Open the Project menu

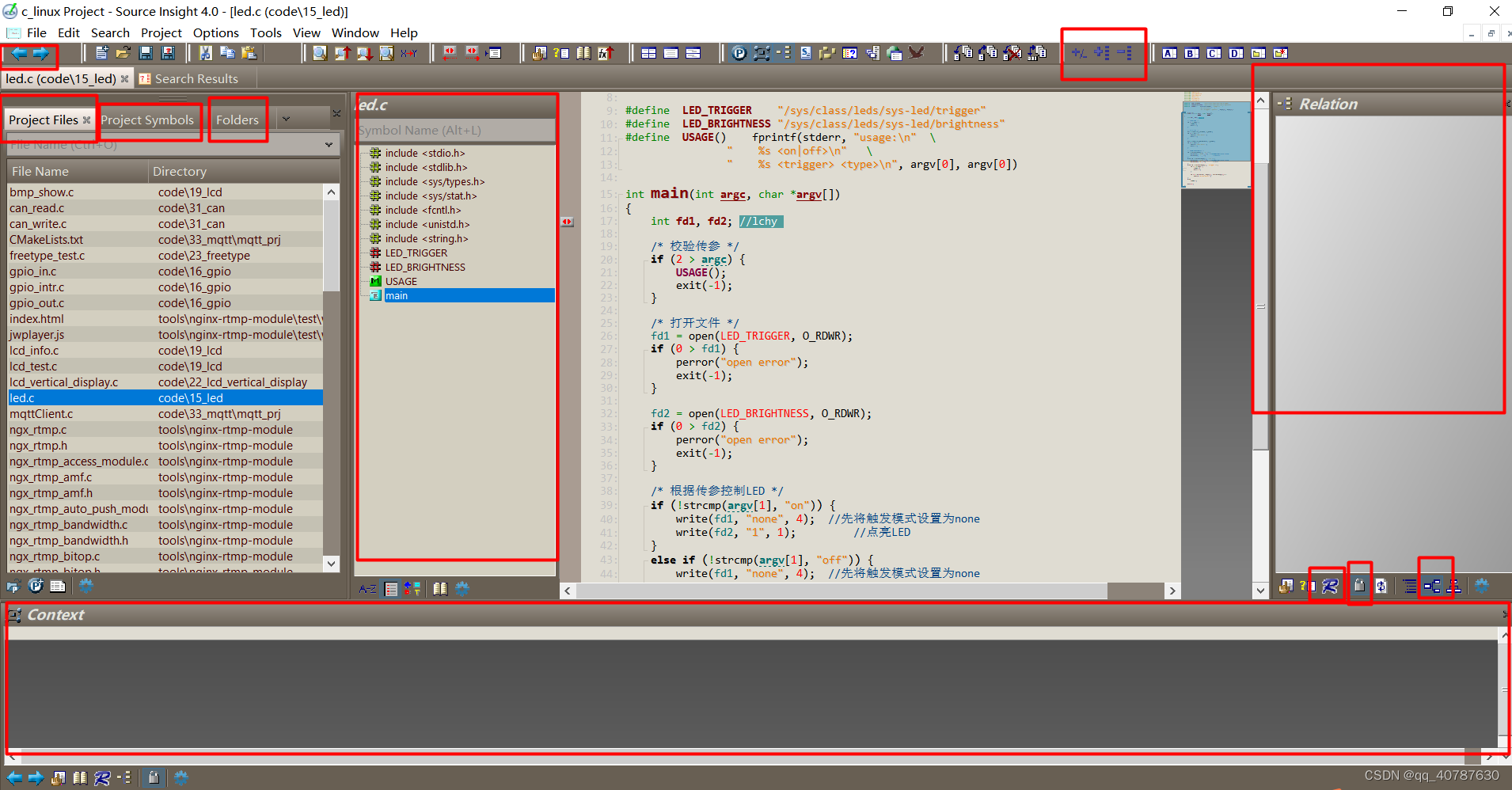click(x=161, y=32)
